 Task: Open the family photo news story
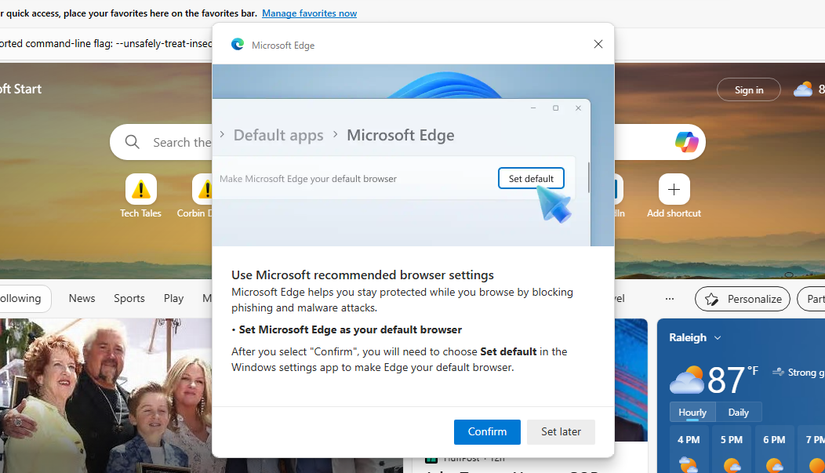tap(106, 396)
